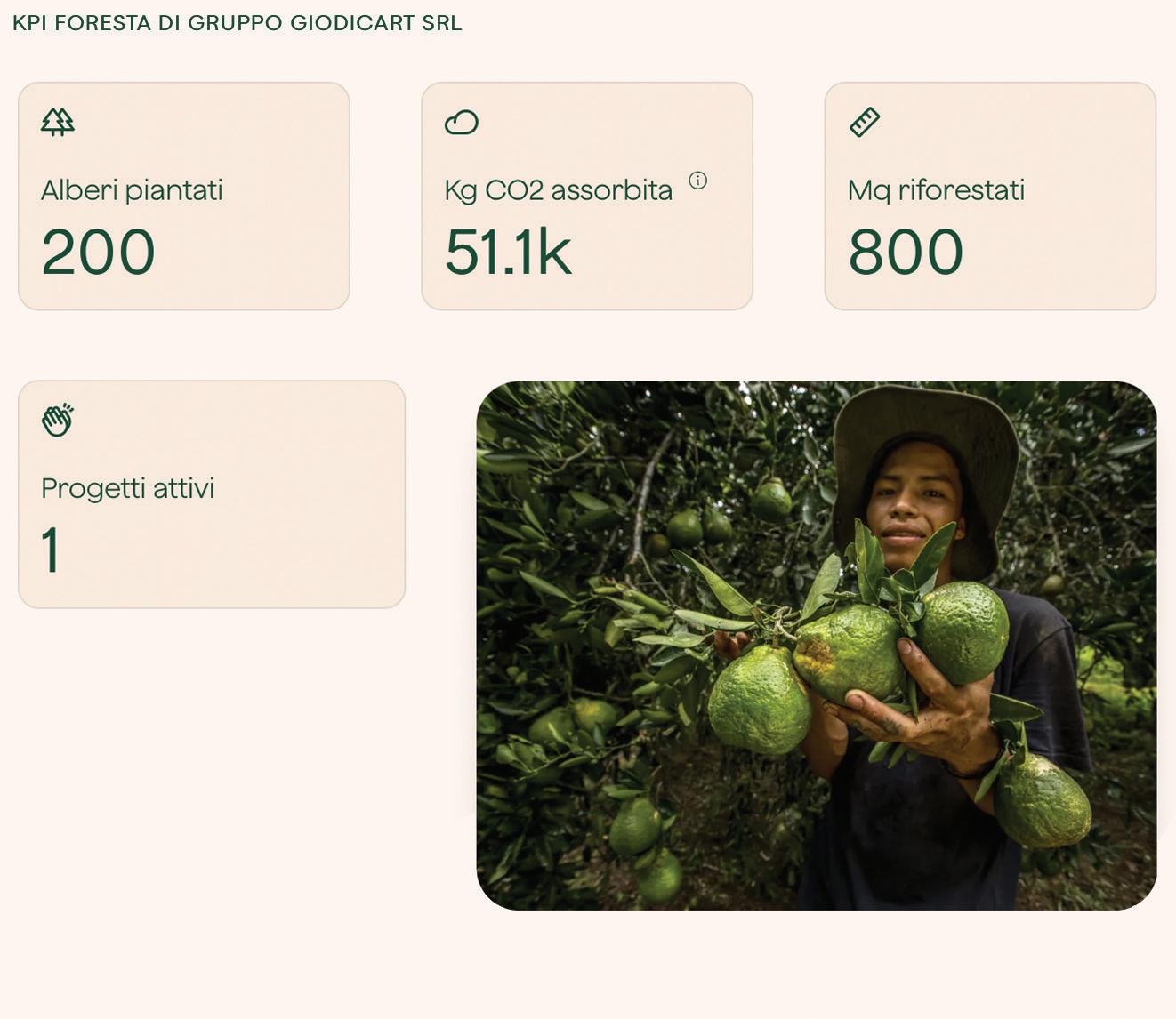Click the cloud icon above Kg CO2 assorbita
The image size is (1176, 1019).
click(x=461, y=122)
